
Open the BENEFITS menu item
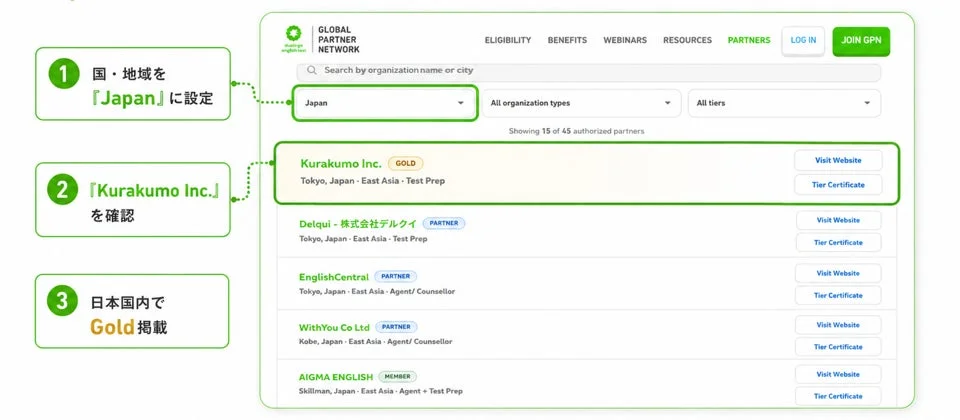click(567, 40)
